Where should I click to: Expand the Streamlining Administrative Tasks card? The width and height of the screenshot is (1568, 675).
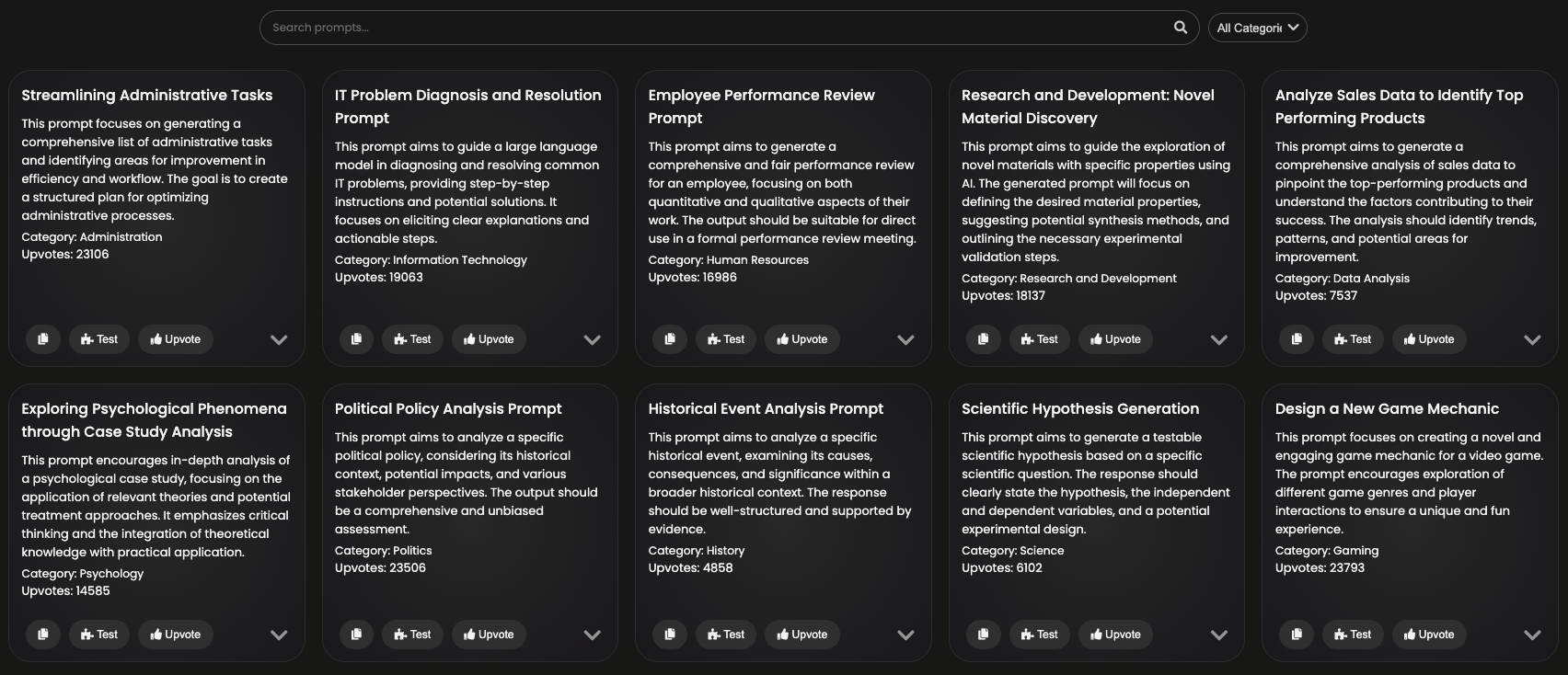tap(279, 339)
